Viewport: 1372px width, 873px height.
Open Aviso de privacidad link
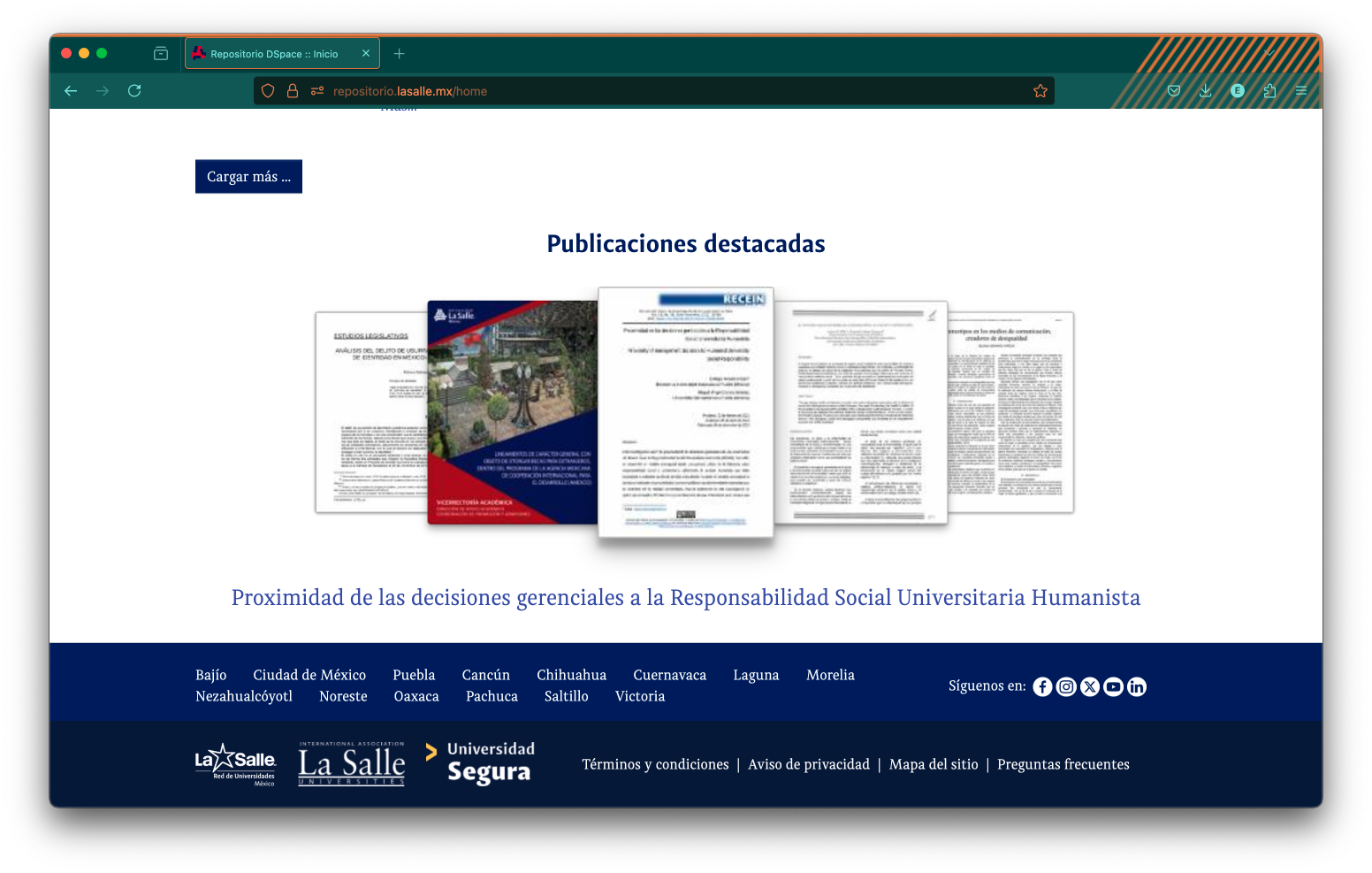(808, 764)
